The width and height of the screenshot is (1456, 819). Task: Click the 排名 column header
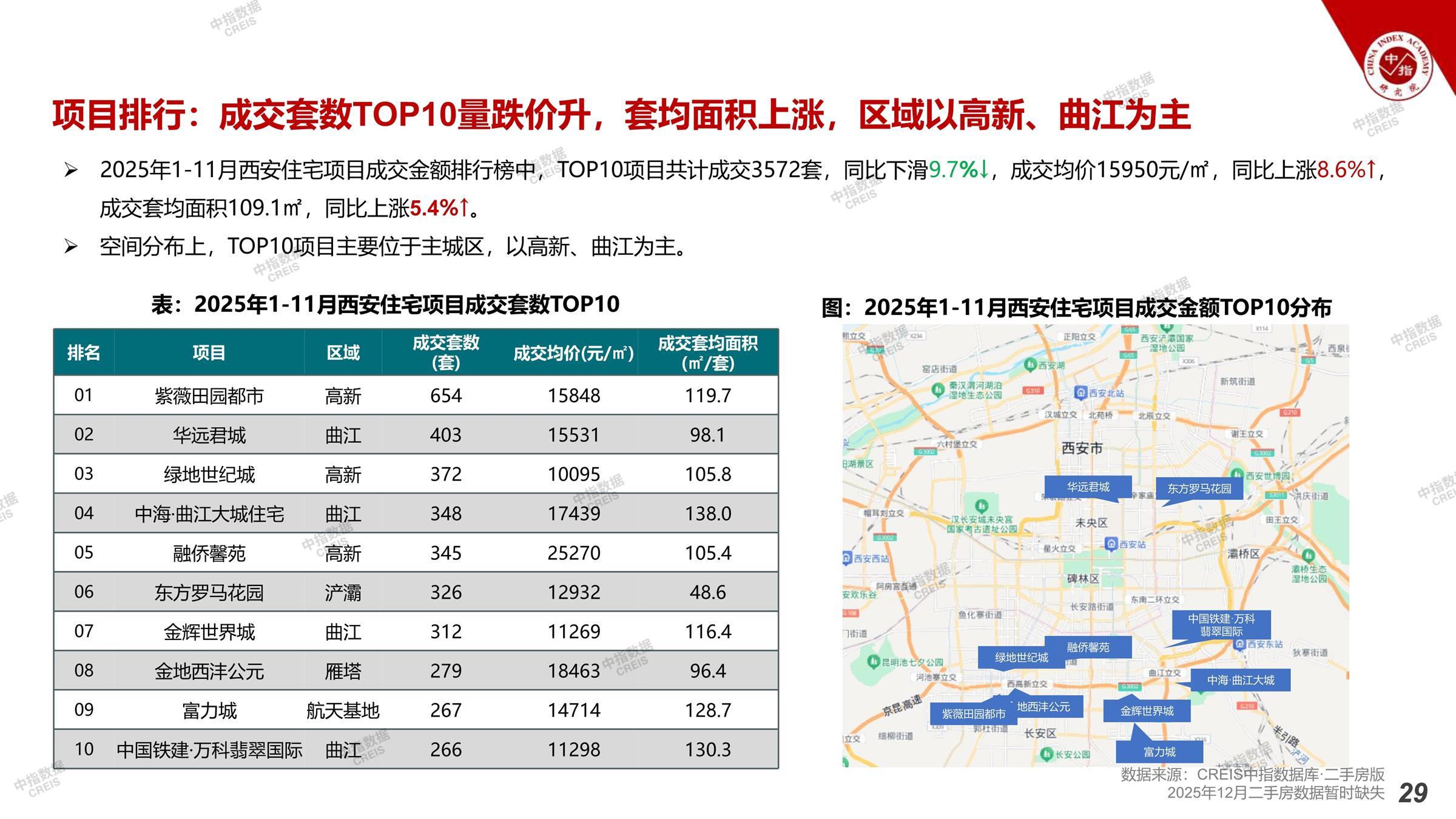[x=84, y=352]
